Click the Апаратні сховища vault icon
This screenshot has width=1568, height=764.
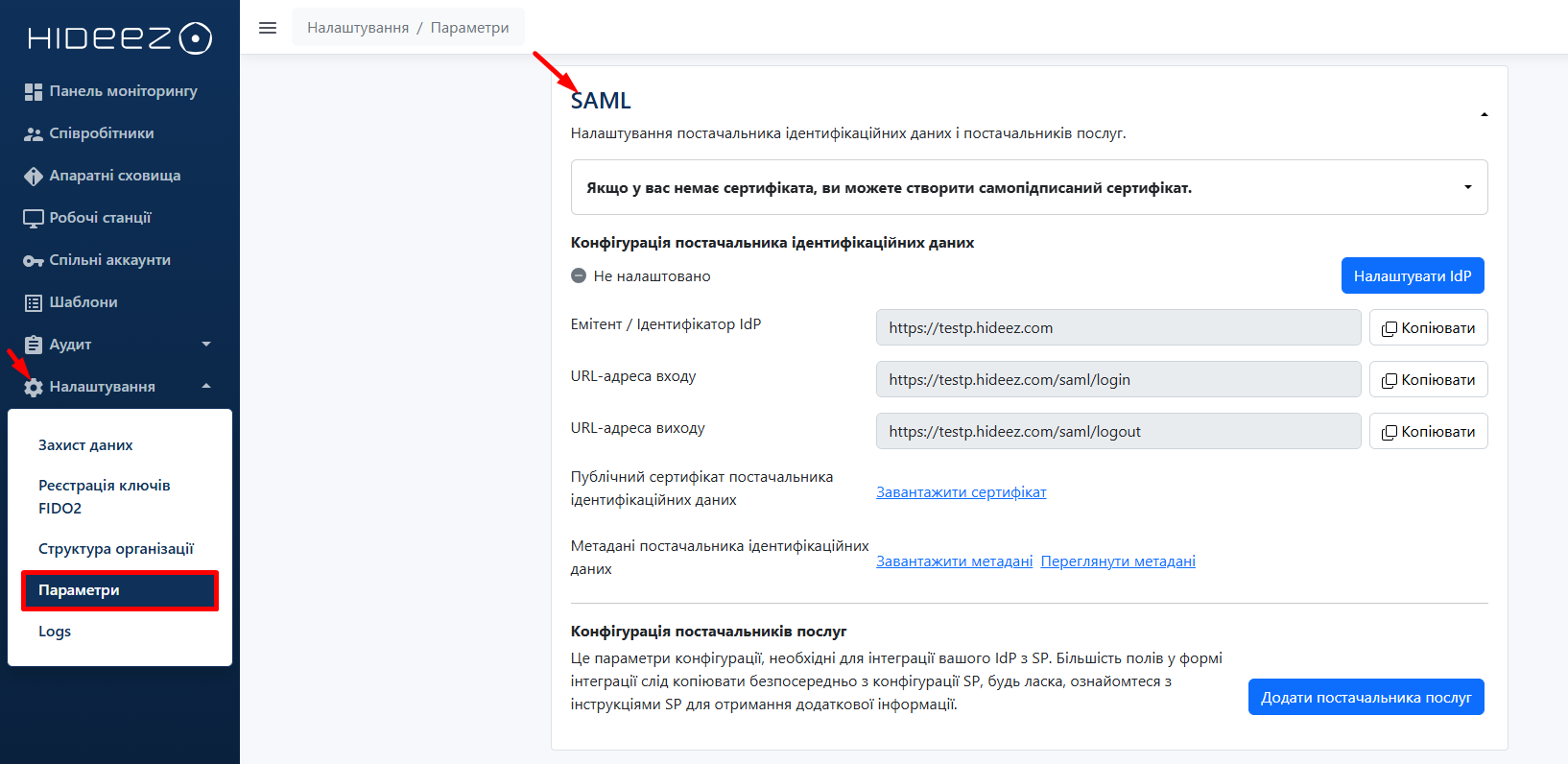(34, 176)
